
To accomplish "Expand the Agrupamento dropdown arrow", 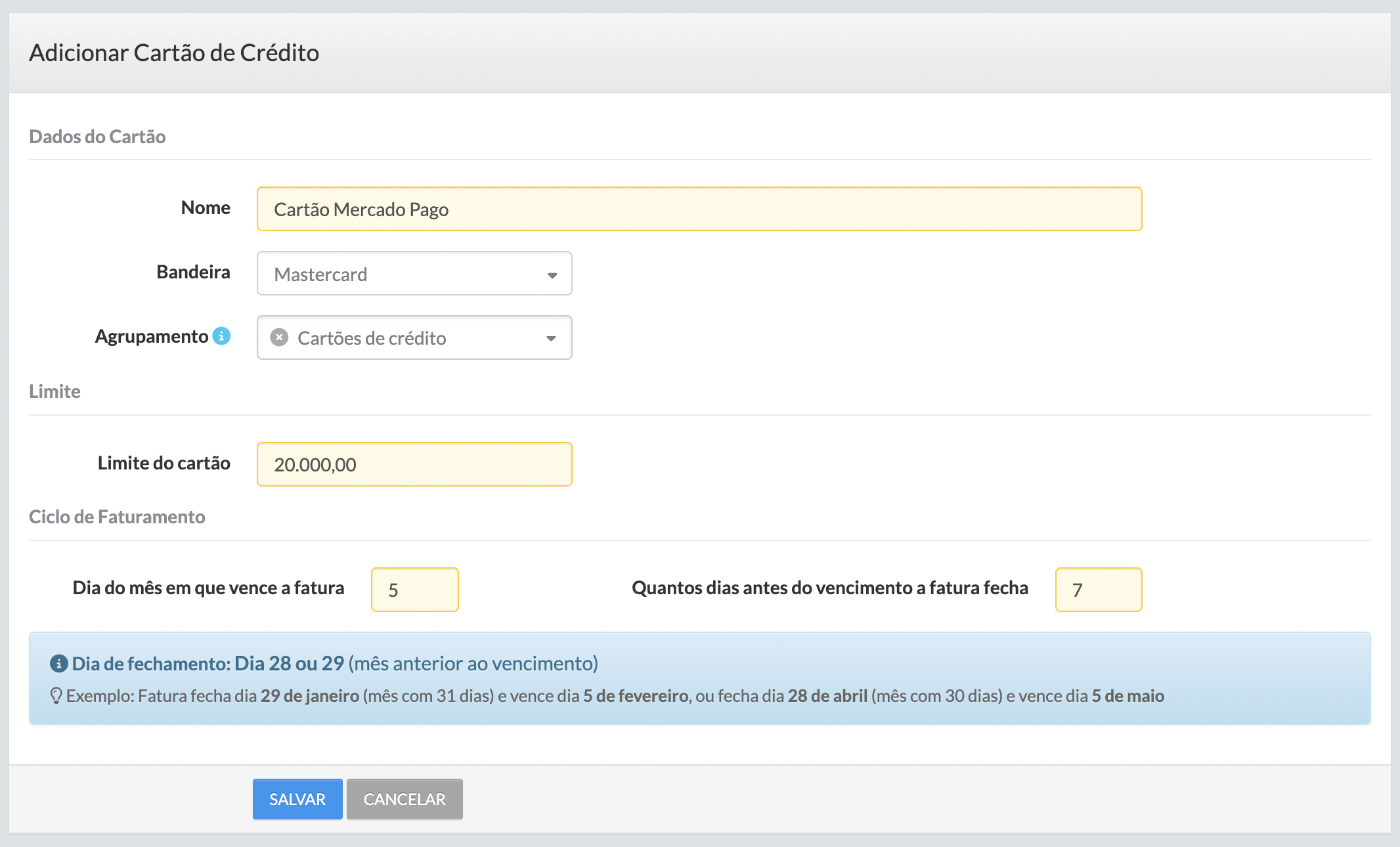I will [551, 338].
